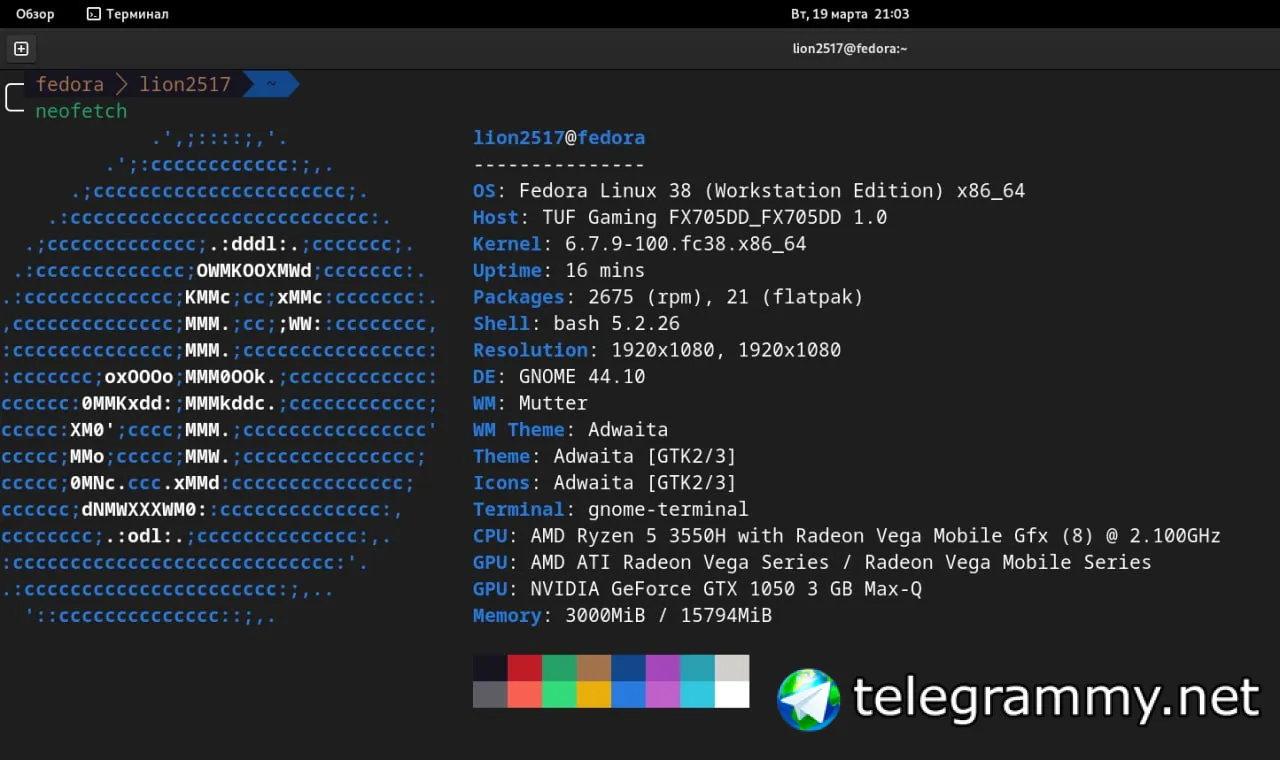Click the bright blue swatch in bottom palette row
This screenshot has height=760, width=1280.
(628, 694)
